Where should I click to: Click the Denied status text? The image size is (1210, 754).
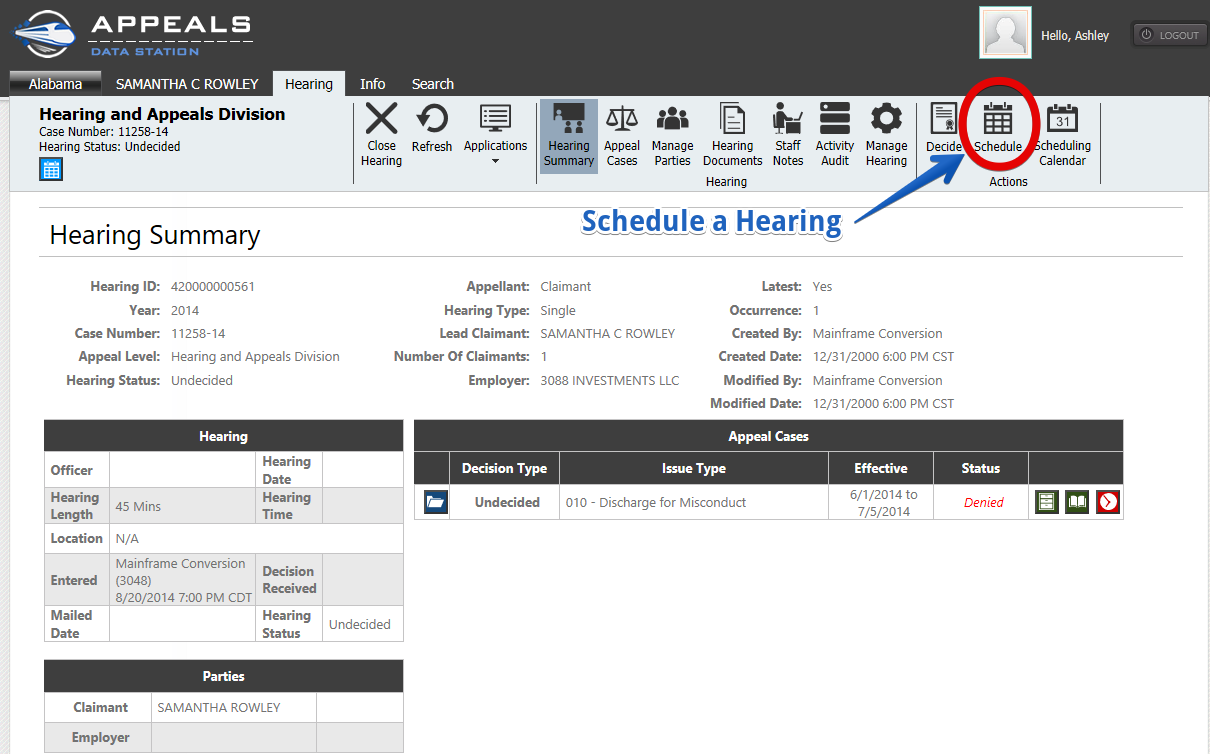click(x=984, y=503)
